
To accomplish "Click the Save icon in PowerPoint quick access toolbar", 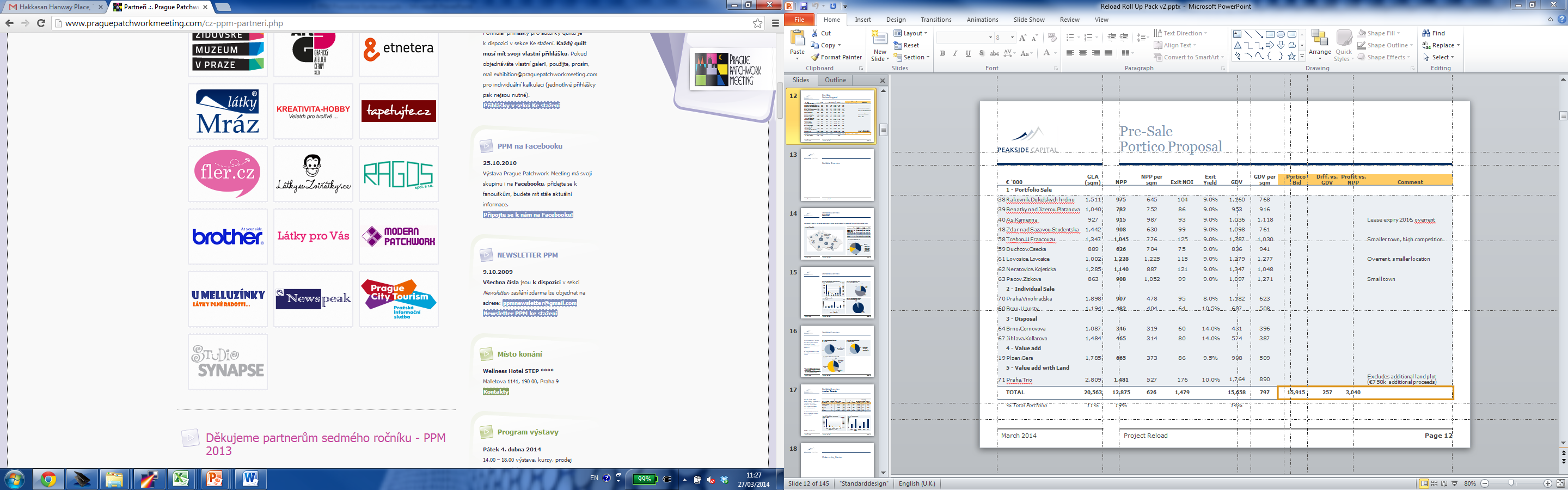I will (804, 6).
